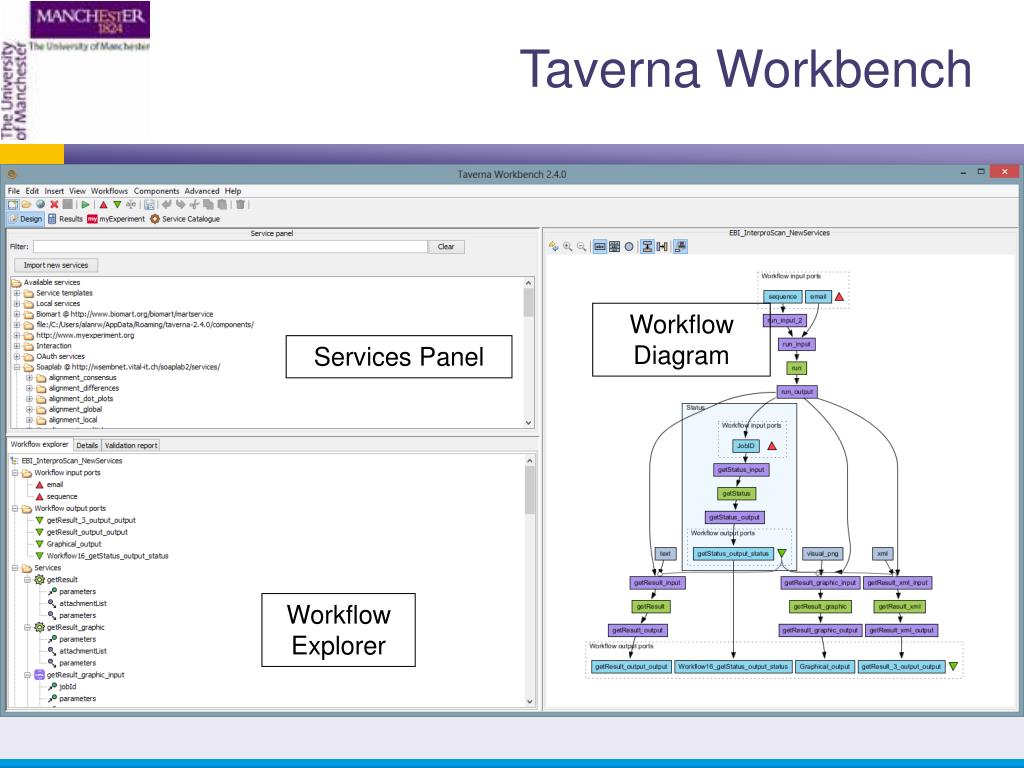This screenshot has width=1024, height=768.
Task: Toggle the vertical layout icon in the diagram toolbar
Action: tap(648, 246)
